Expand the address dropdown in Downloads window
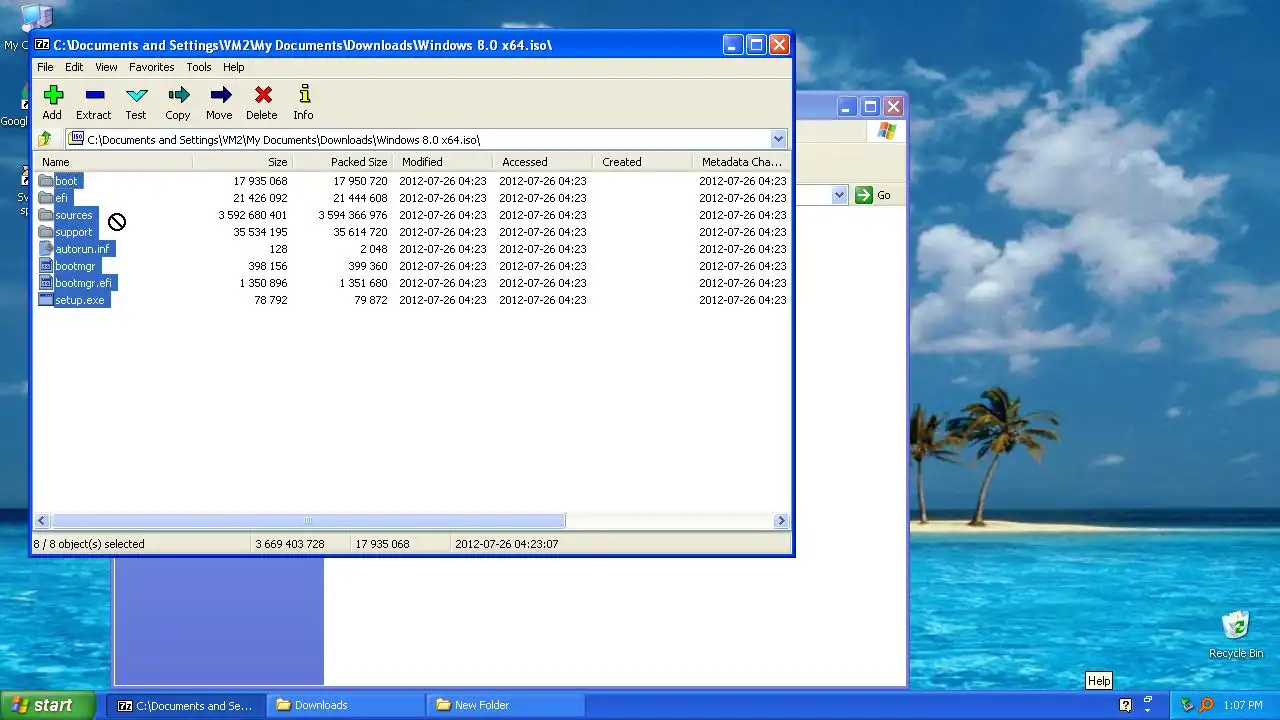Viewport: 1280px width, 720px height. coord(839,195)
